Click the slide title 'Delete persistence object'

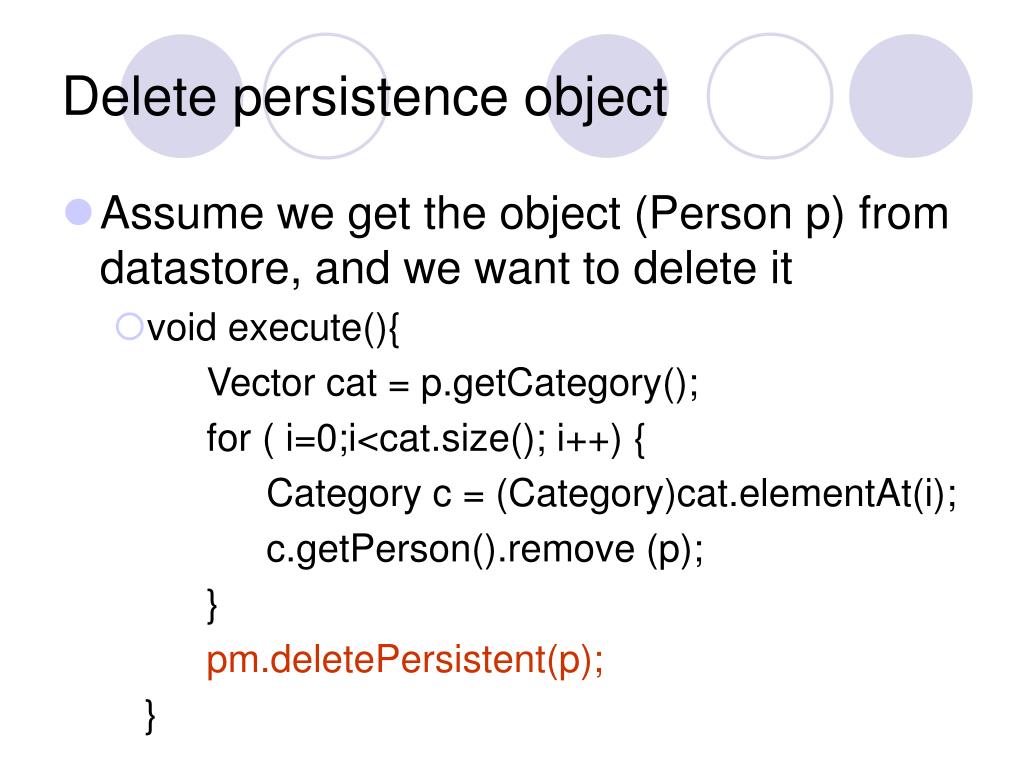tap(365, 98)
